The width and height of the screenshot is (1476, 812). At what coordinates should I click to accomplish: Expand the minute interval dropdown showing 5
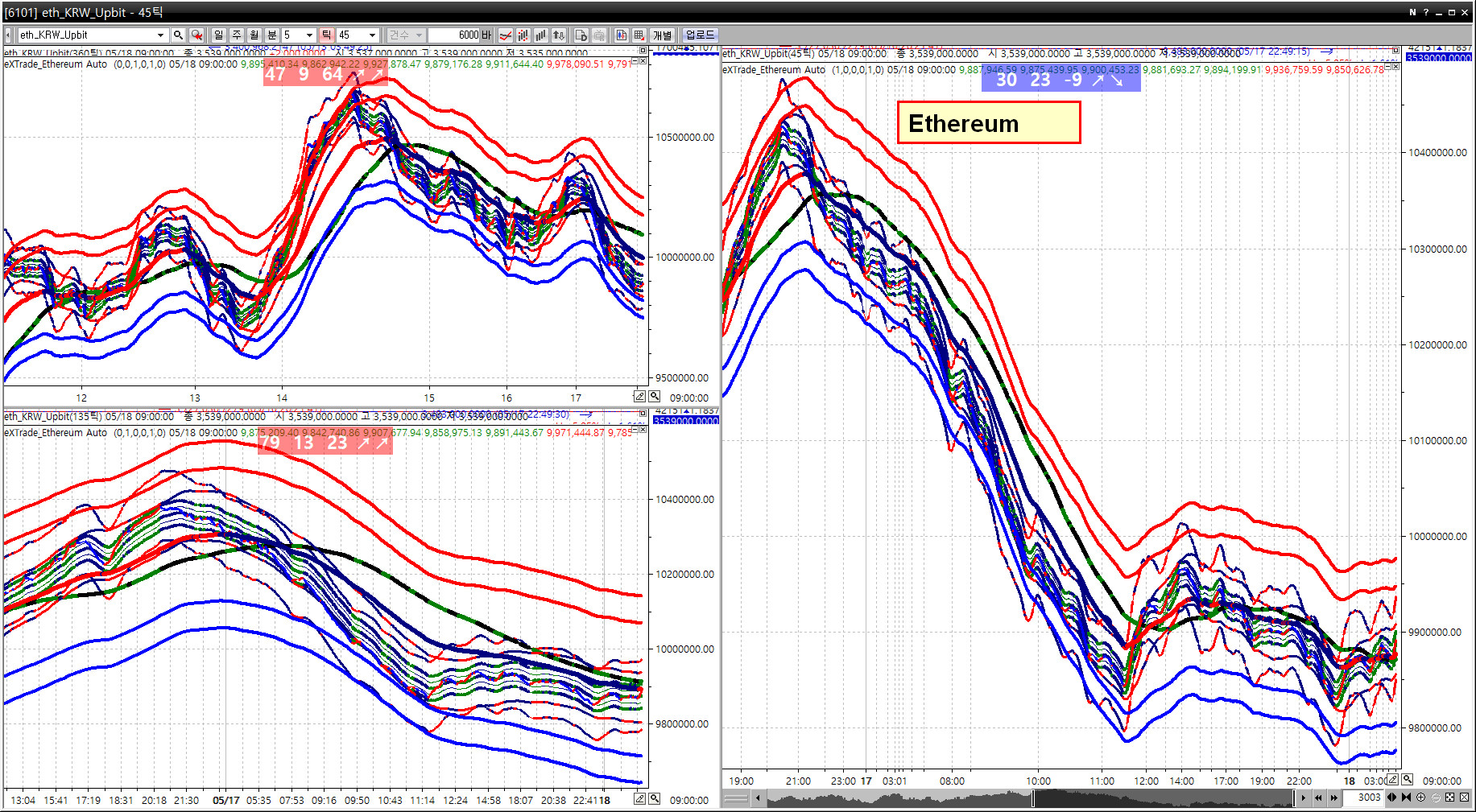coord(309,35)
